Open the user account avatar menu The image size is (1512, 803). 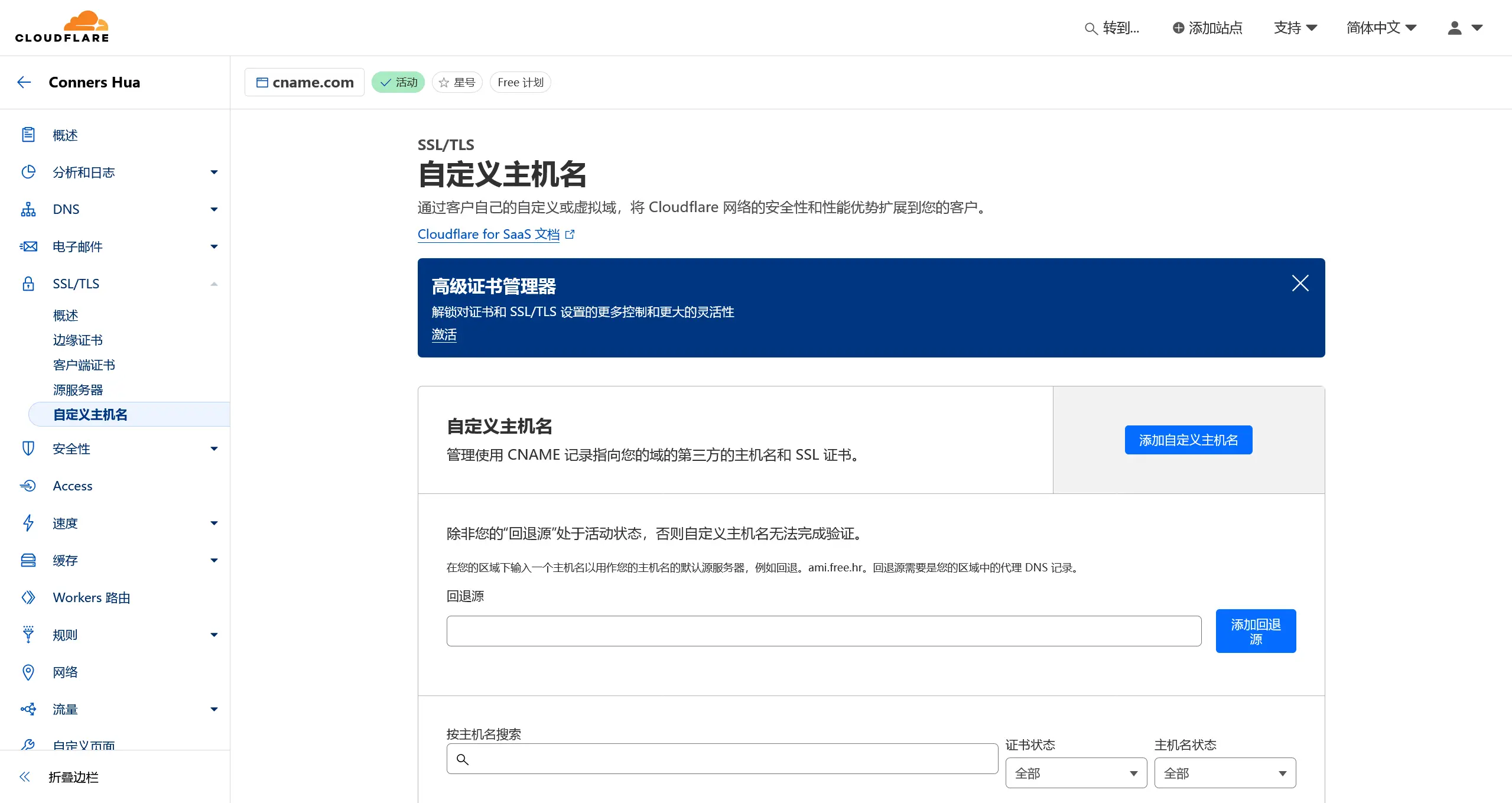[1465, 28]
